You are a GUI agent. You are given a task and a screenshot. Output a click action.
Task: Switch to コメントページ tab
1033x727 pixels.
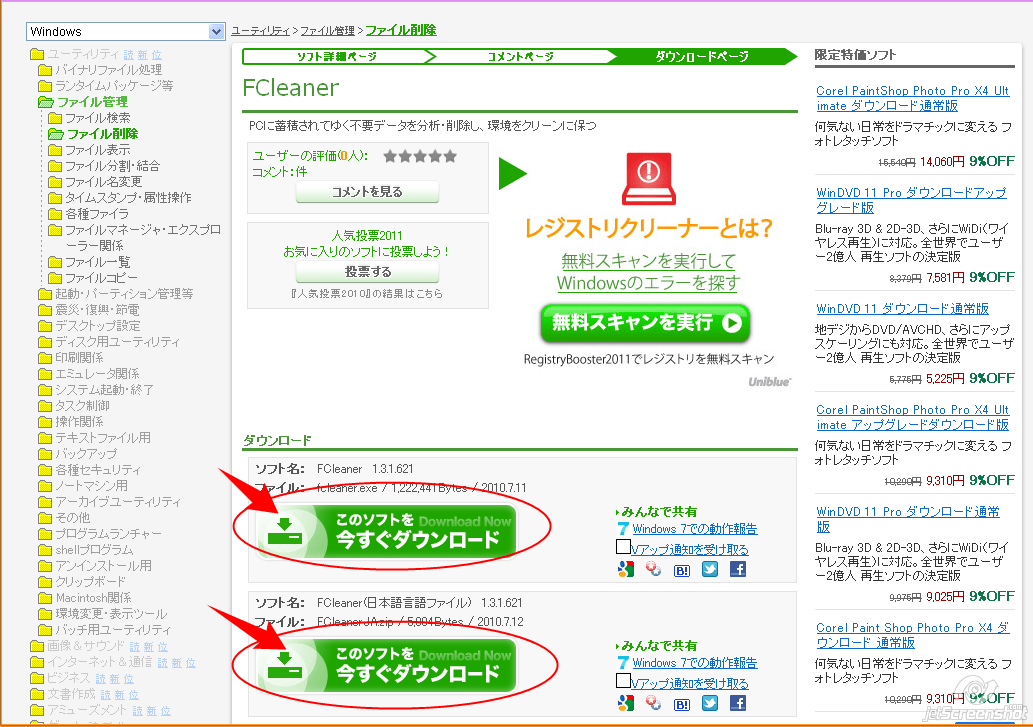520,57
